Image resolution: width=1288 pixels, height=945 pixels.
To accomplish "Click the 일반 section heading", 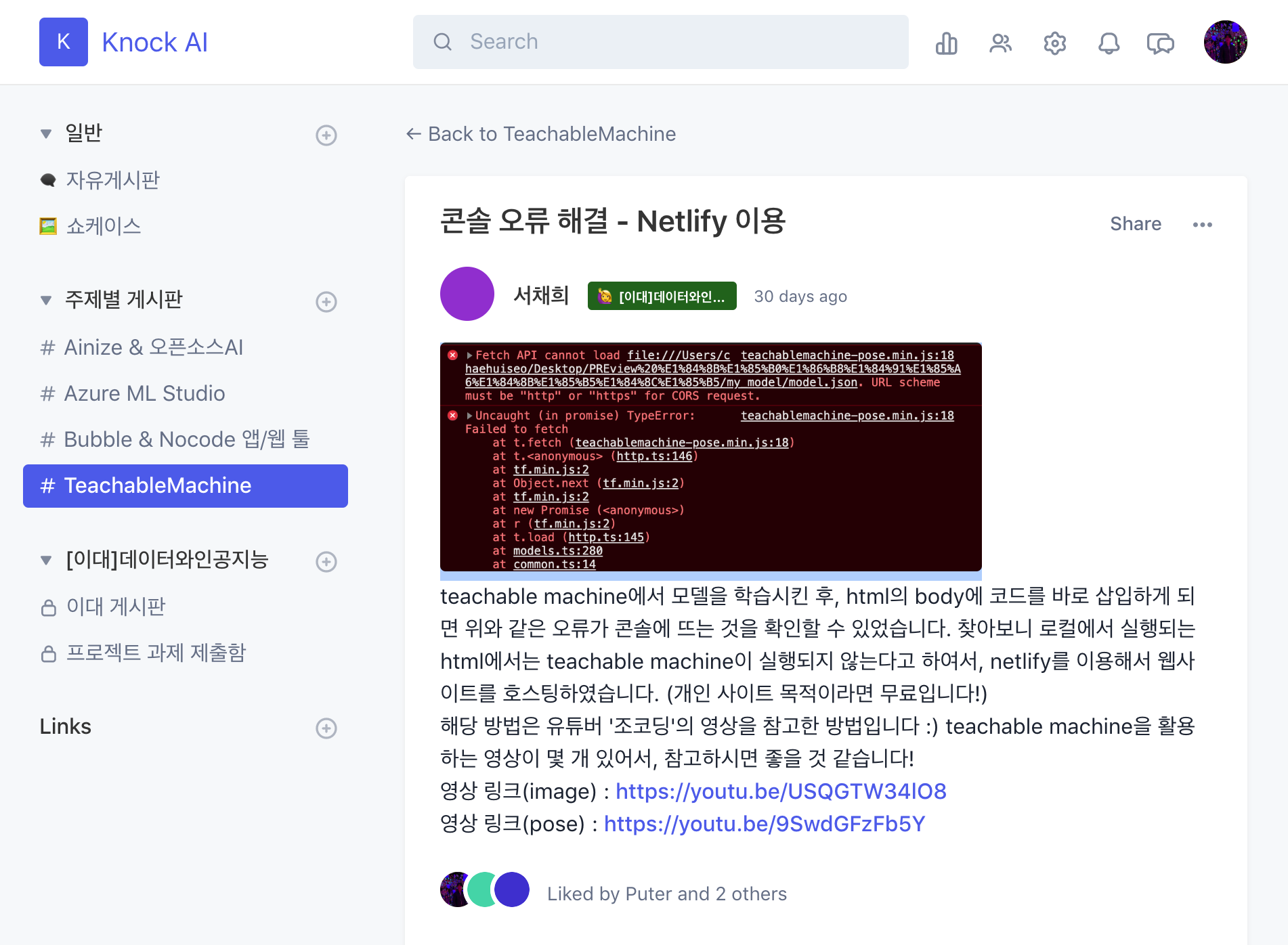I will tap(83, 133).
